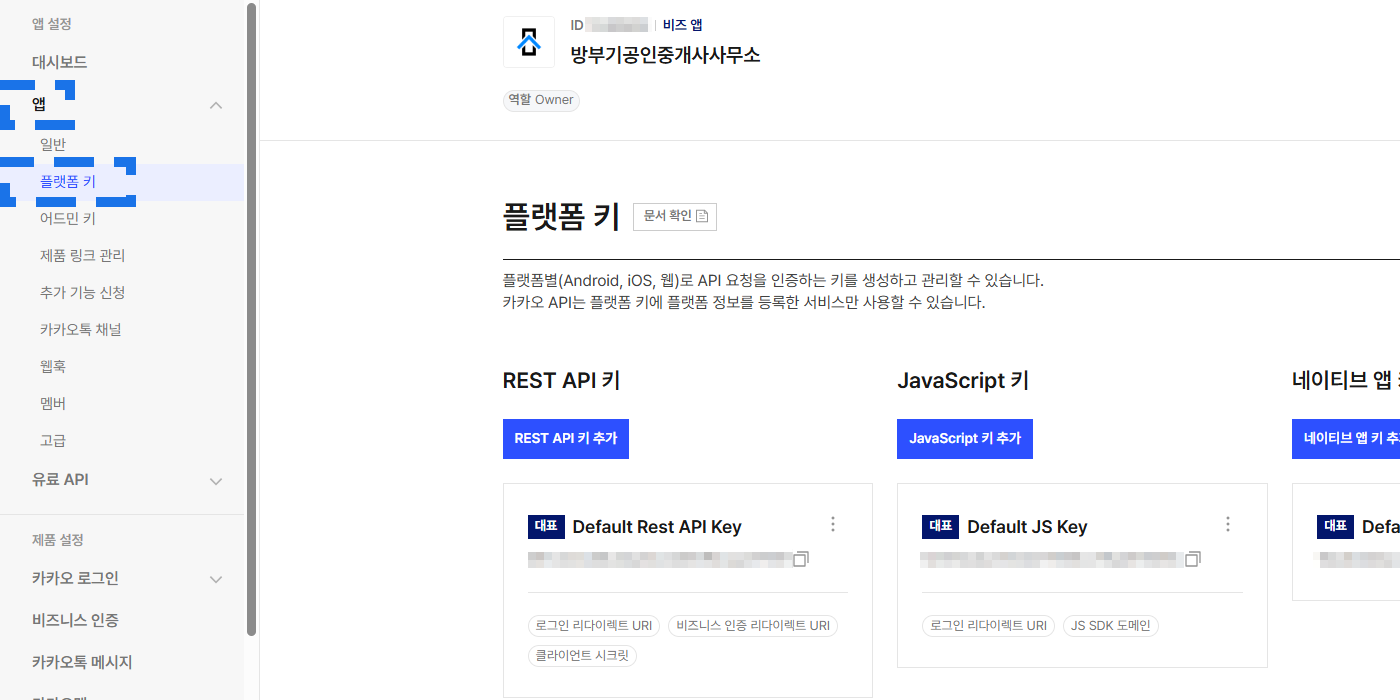Click the 클라이언트 시크릿 tag

click(x=582, y=656)
